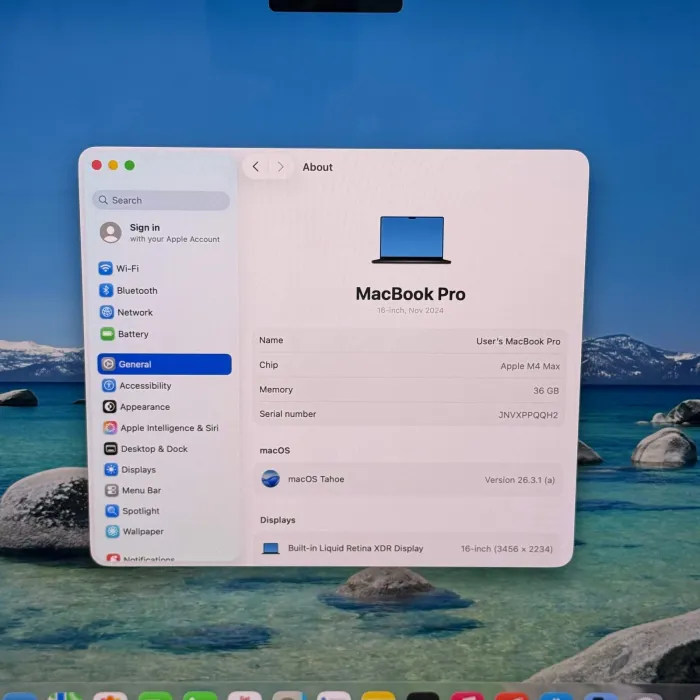This screenshot has width=700, height=700.
Task: Select General in the sidebar
Action: click(164, 364)
